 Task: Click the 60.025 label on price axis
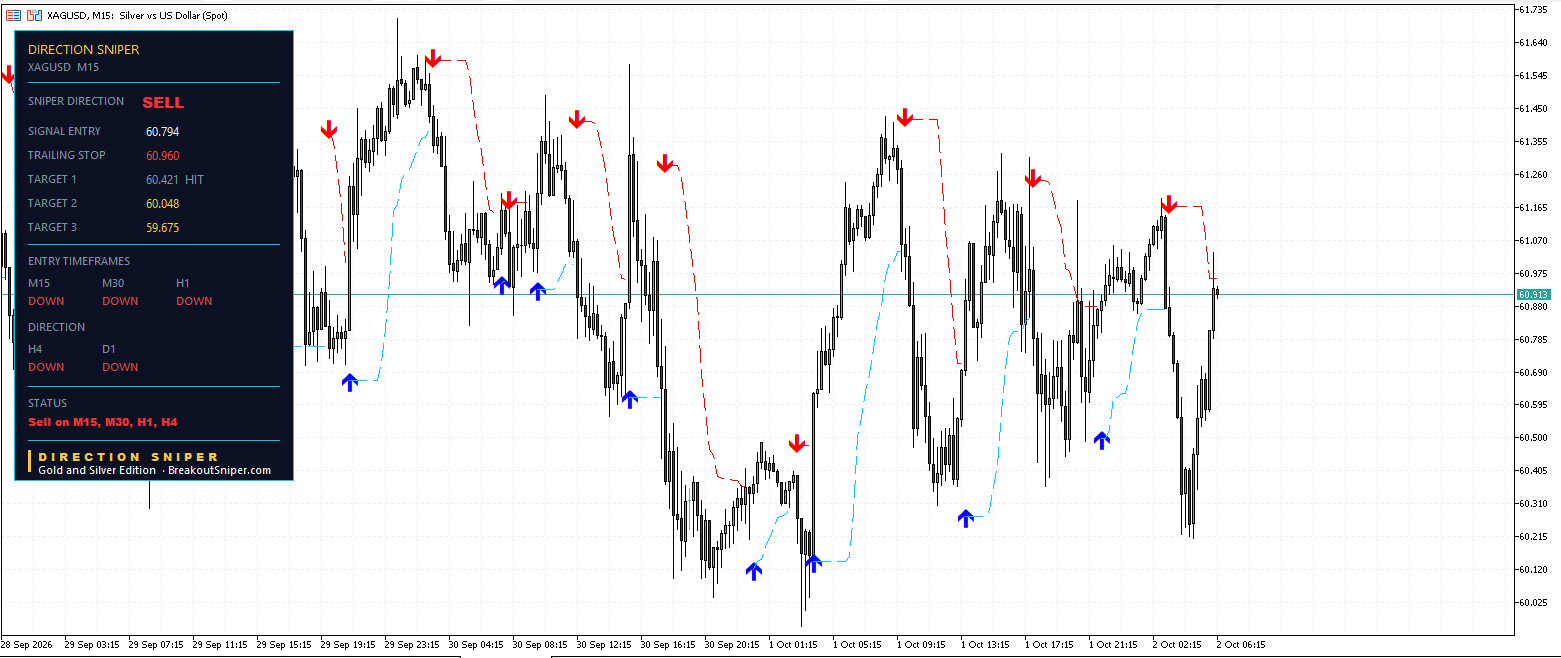pos(1536,602)
